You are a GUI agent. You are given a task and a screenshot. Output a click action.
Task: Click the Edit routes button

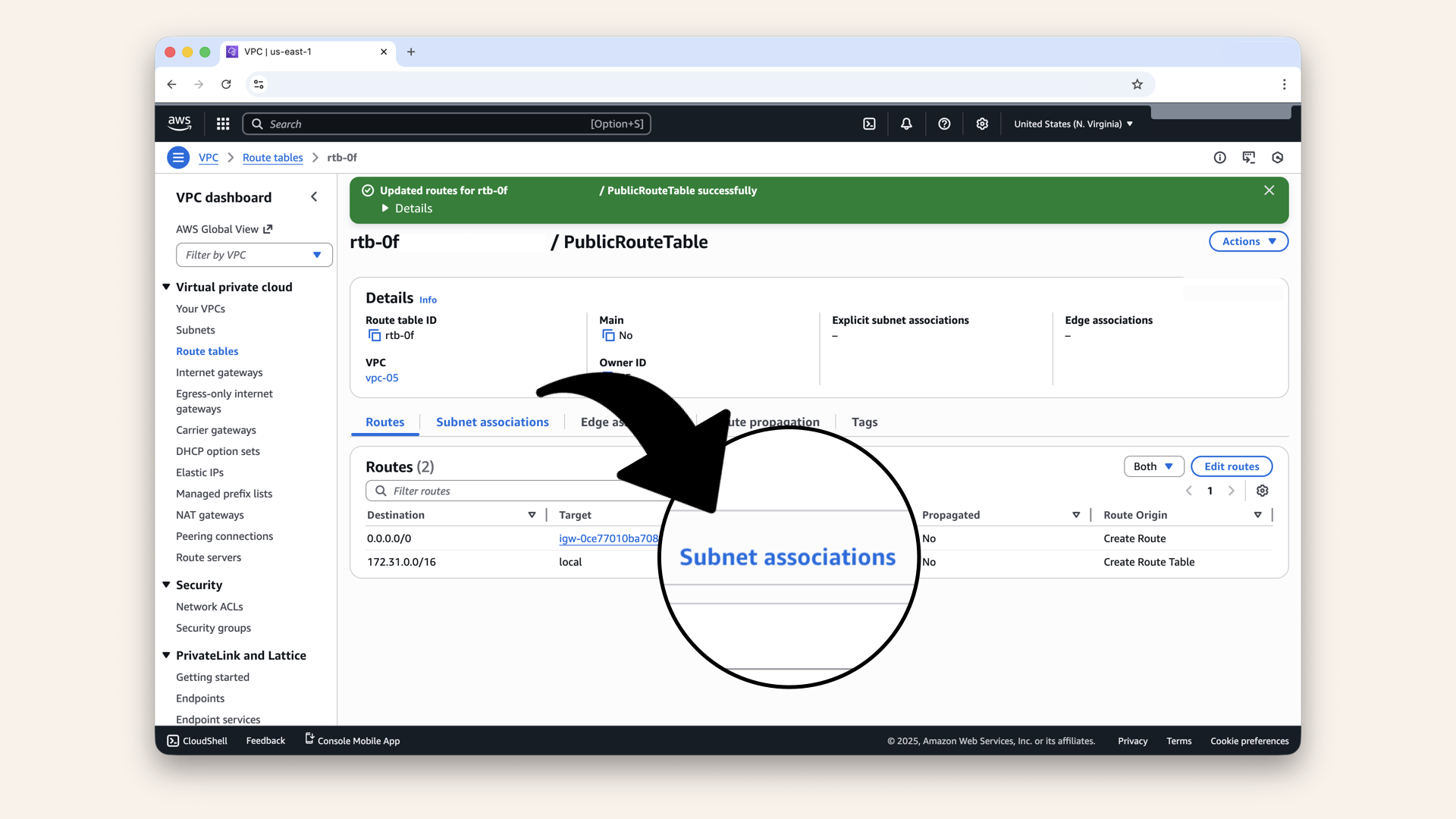point(1232,466)
